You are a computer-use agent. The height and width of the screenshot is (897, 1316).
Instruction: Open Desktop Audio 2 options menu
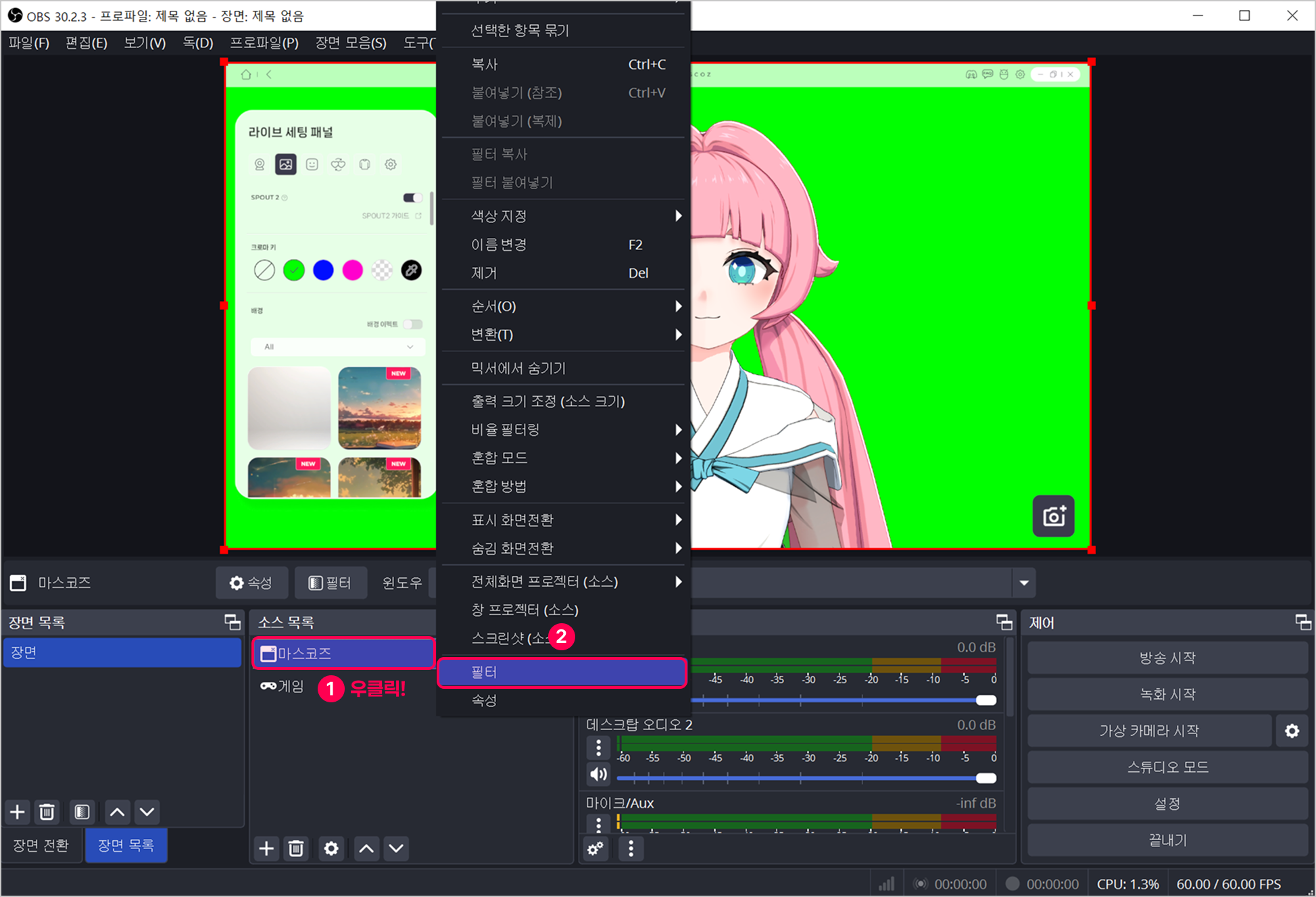598,747
